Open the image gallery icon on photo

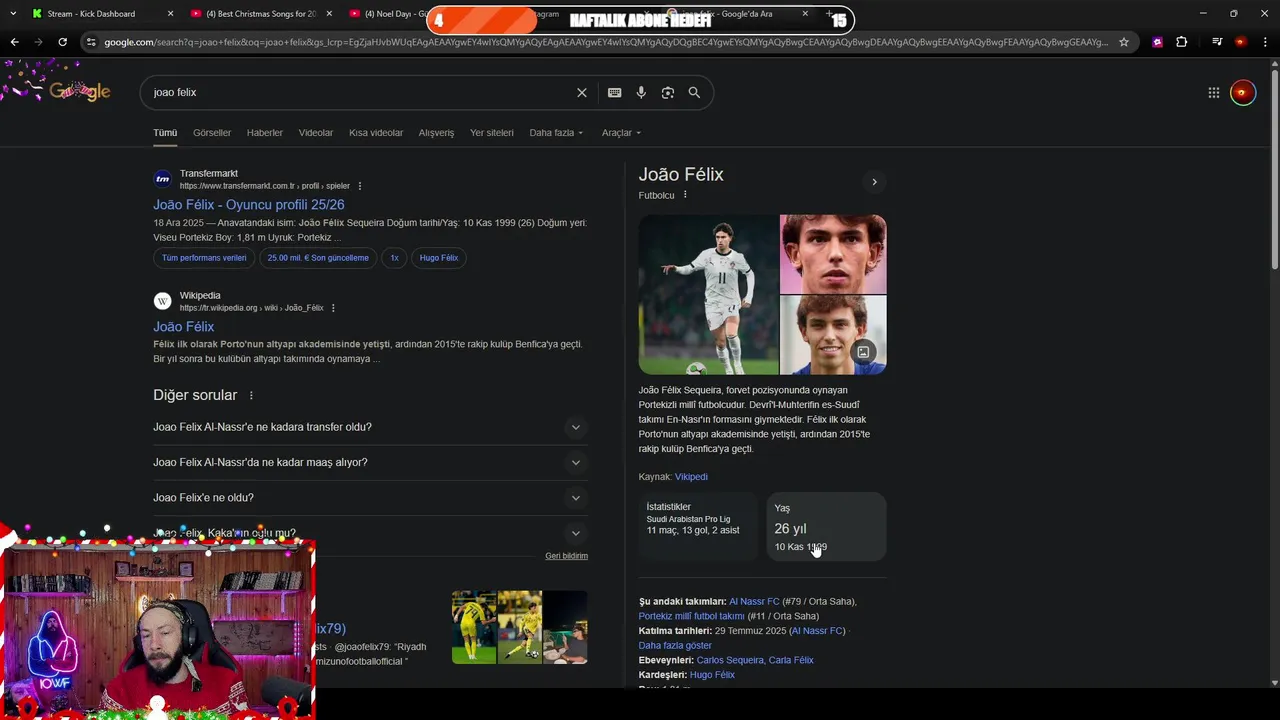click(863, 352)
